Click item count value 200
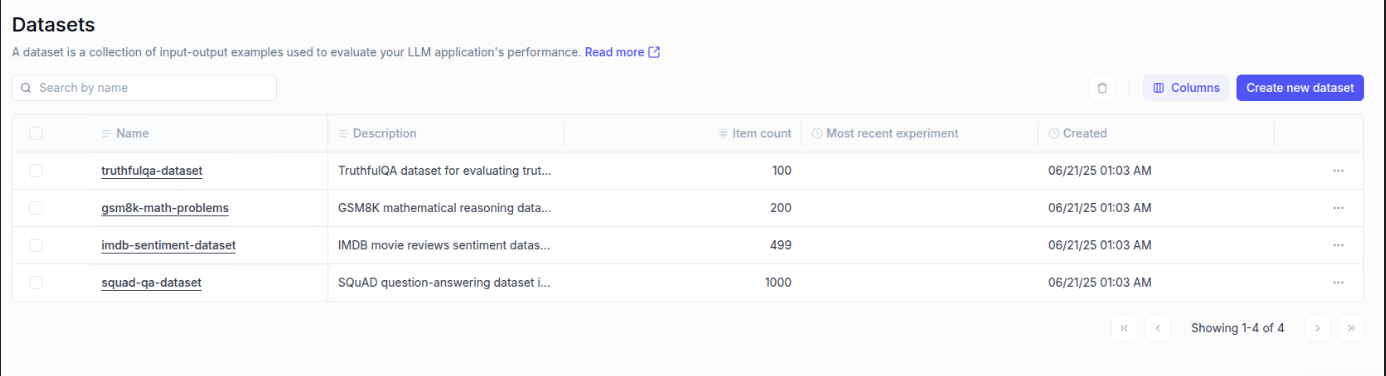1386x376 pixels. pos(781,208)
